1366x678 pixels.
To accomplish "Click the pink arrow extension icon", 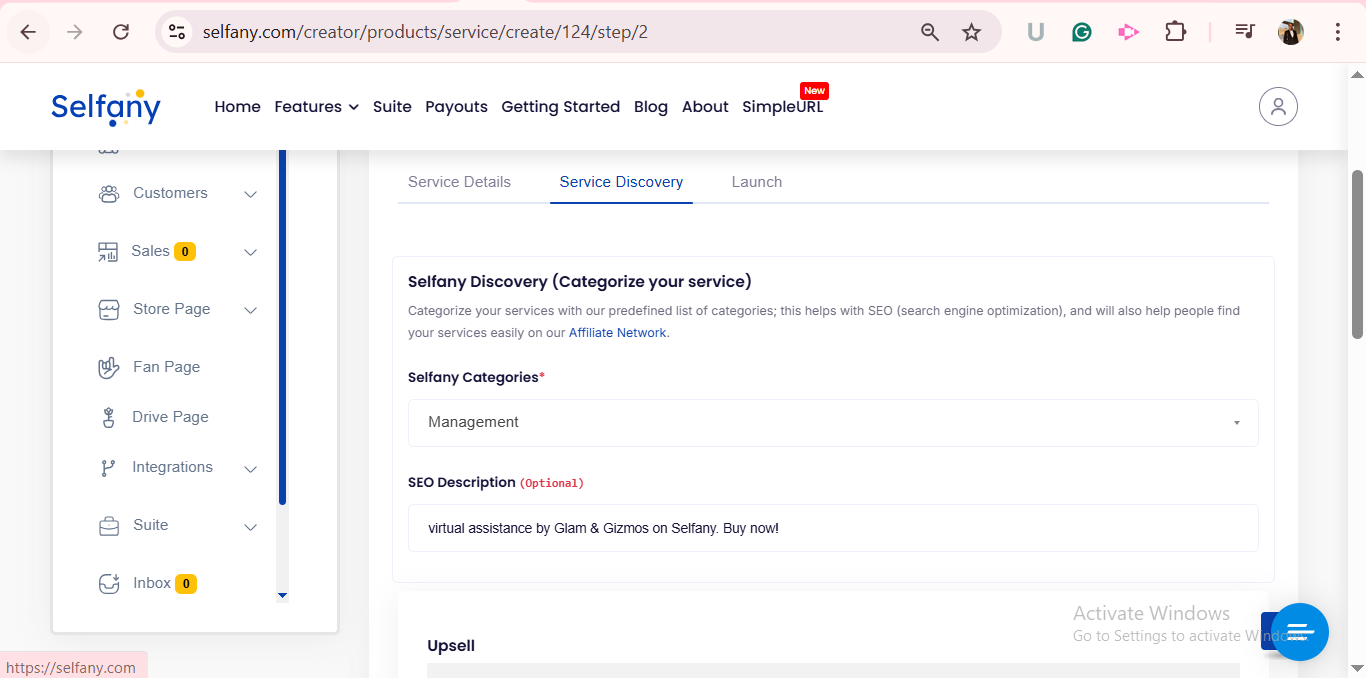I will pyautogui.click(x=1128, y=32).
